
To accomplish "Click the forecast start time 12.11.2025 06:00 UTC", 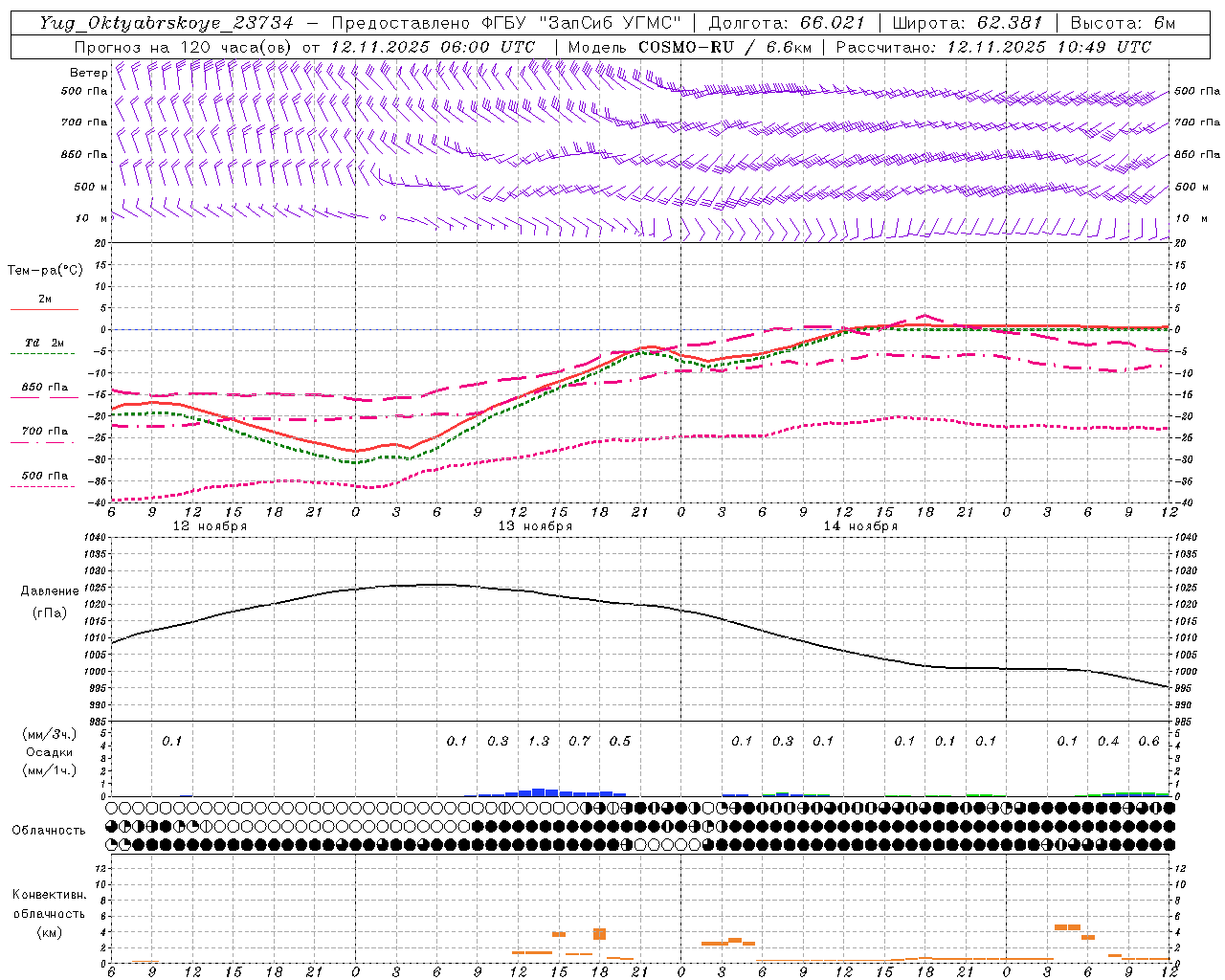I will pos(433,47).
